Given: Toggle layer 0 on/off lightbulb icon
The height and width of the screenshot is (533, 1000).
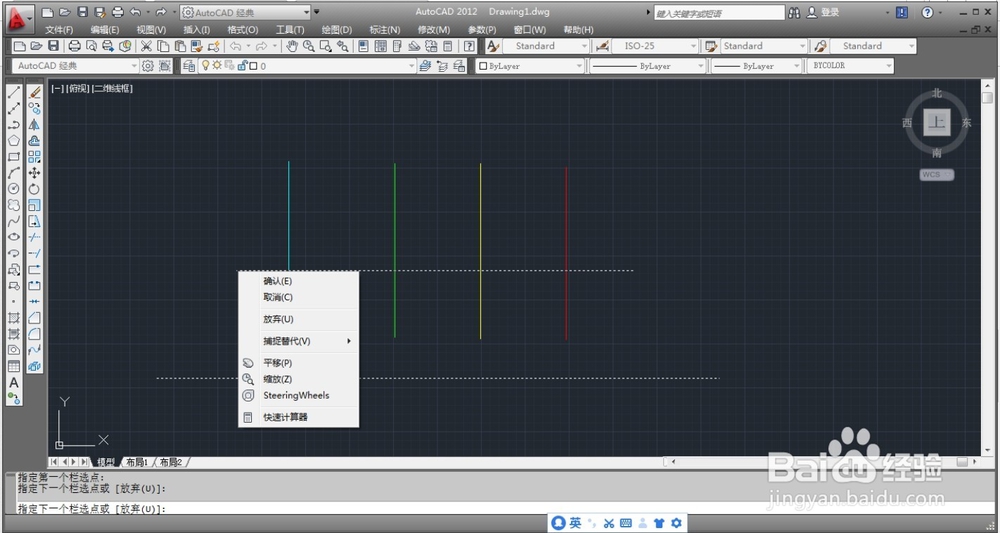Looking at the screenshot, I should pos(205,65).
